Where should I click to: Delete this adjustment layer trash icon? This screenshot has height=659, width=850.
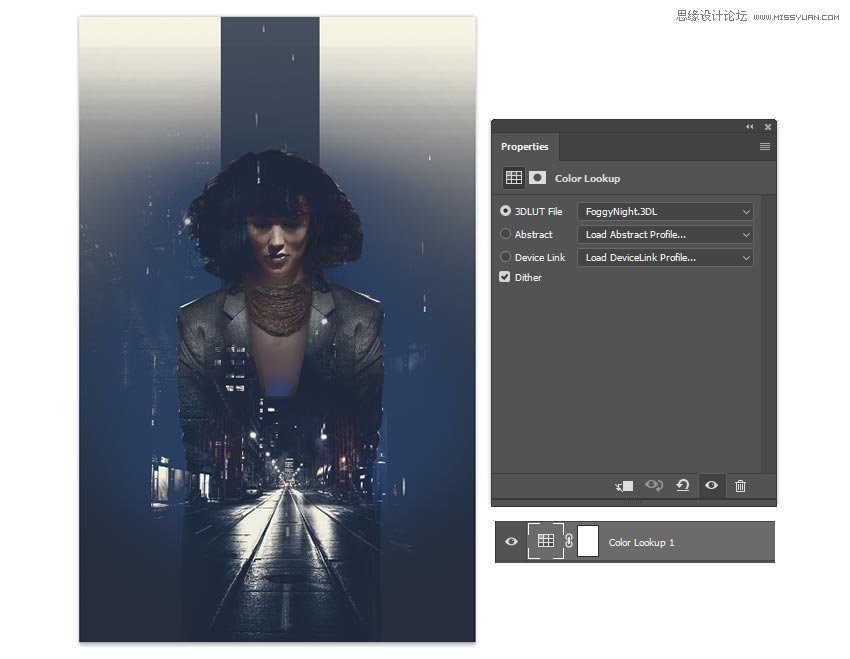(x=740, y=486)
